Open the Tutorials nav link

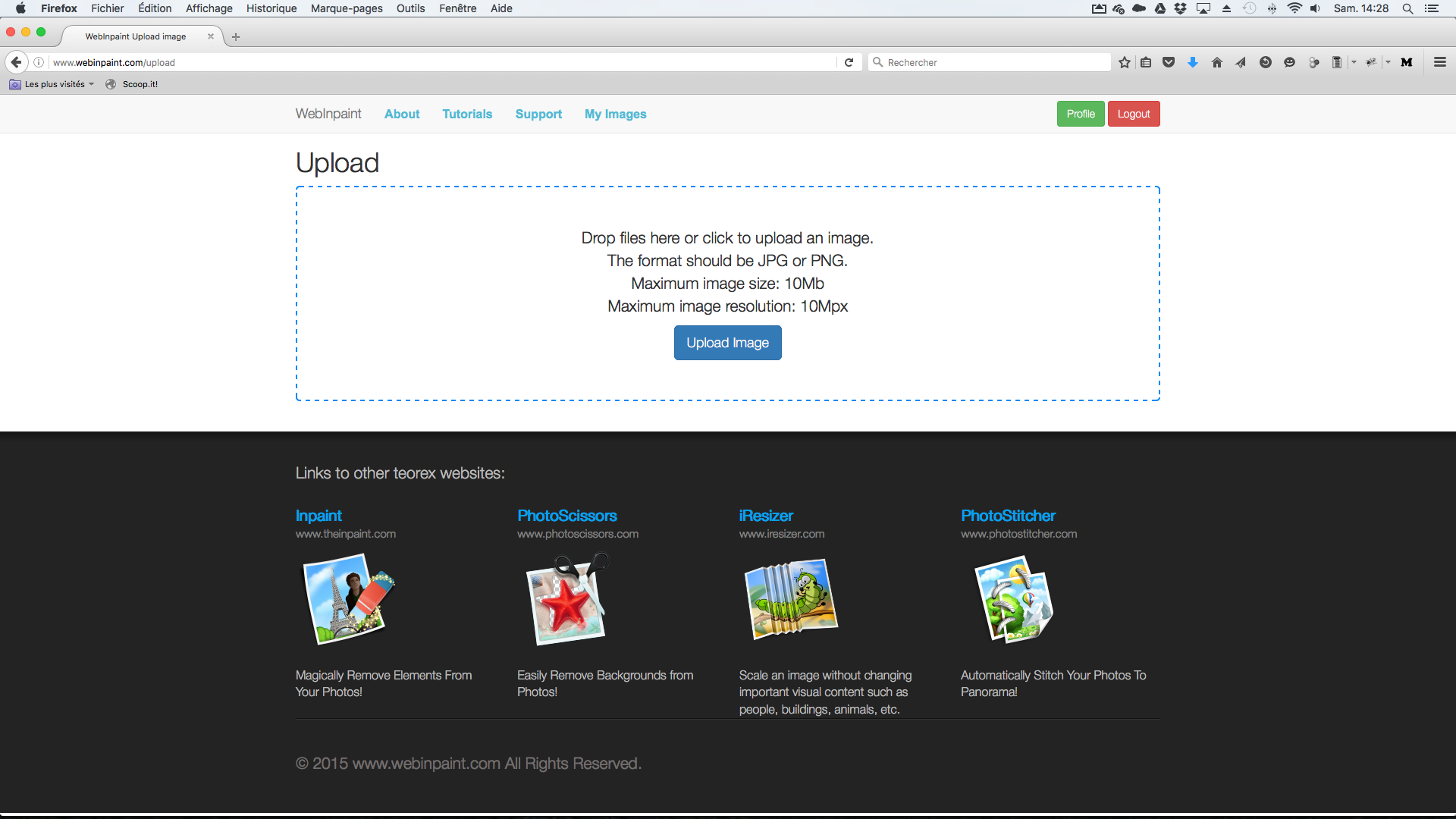point(467,114)
